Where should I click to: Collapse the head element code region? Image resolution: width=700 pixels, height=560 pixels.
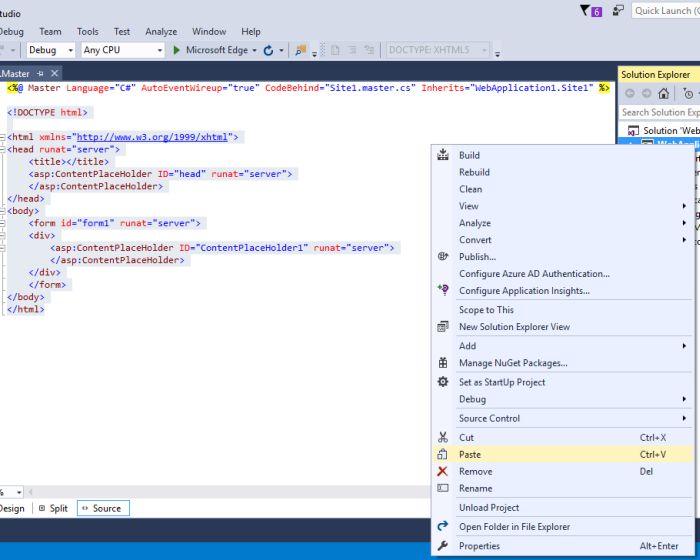tap(3, 149)
